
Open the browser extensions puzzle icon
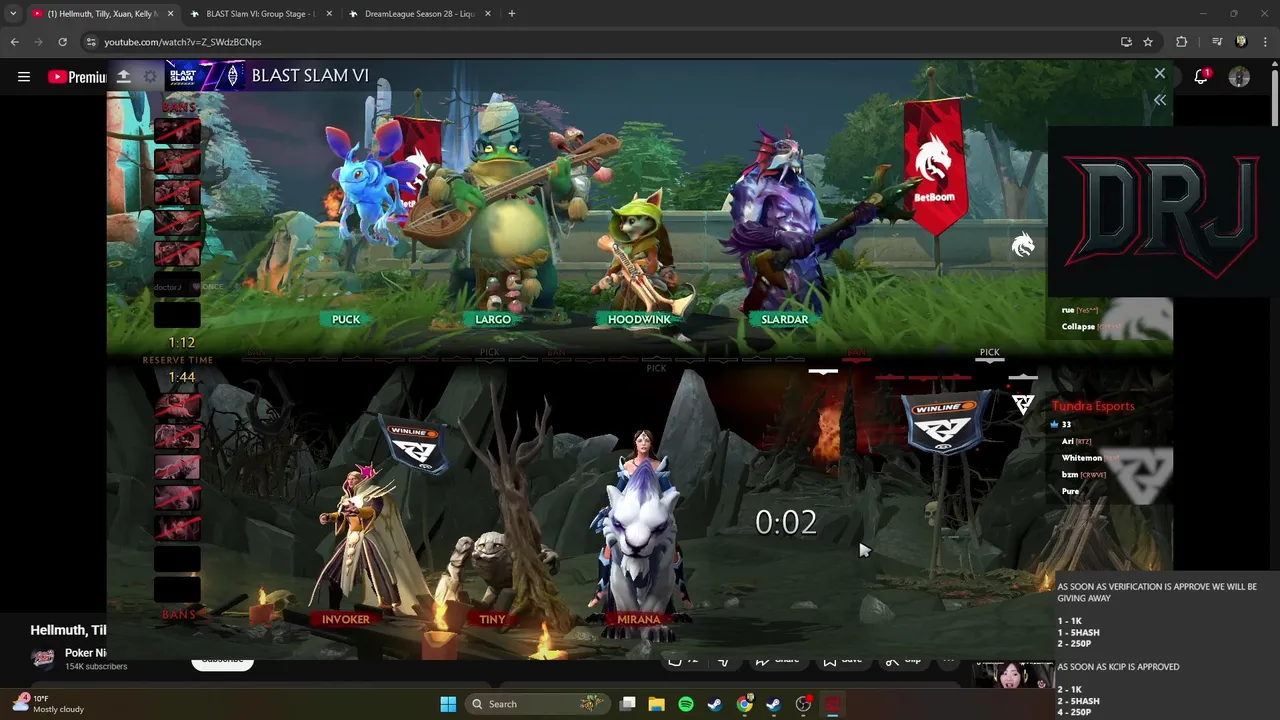point(1182,42)
